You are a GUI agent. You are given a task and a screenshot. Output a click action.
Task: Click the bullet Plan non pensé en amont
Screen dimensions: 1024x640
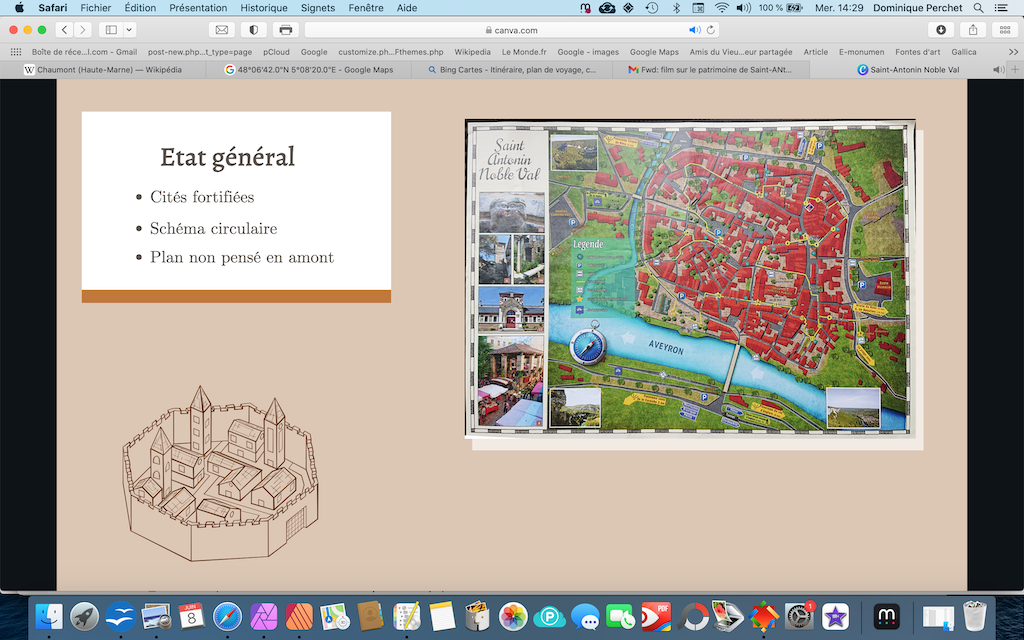[242, 257]
